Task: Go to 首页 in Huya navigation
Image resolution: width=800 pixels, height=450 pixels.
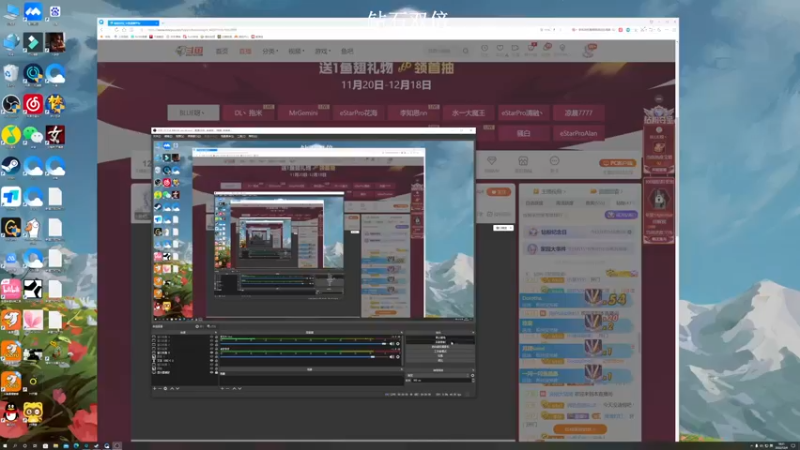Action: [x=222, y=51]
